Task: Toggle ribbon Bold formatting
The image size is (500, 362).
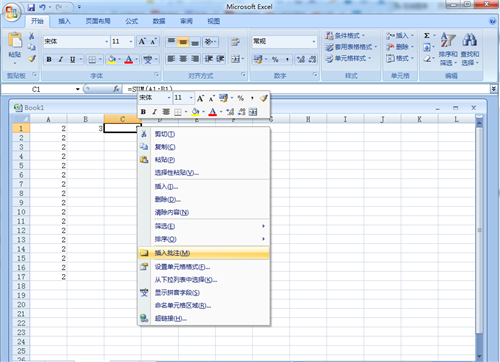Action: coord(49,60)
